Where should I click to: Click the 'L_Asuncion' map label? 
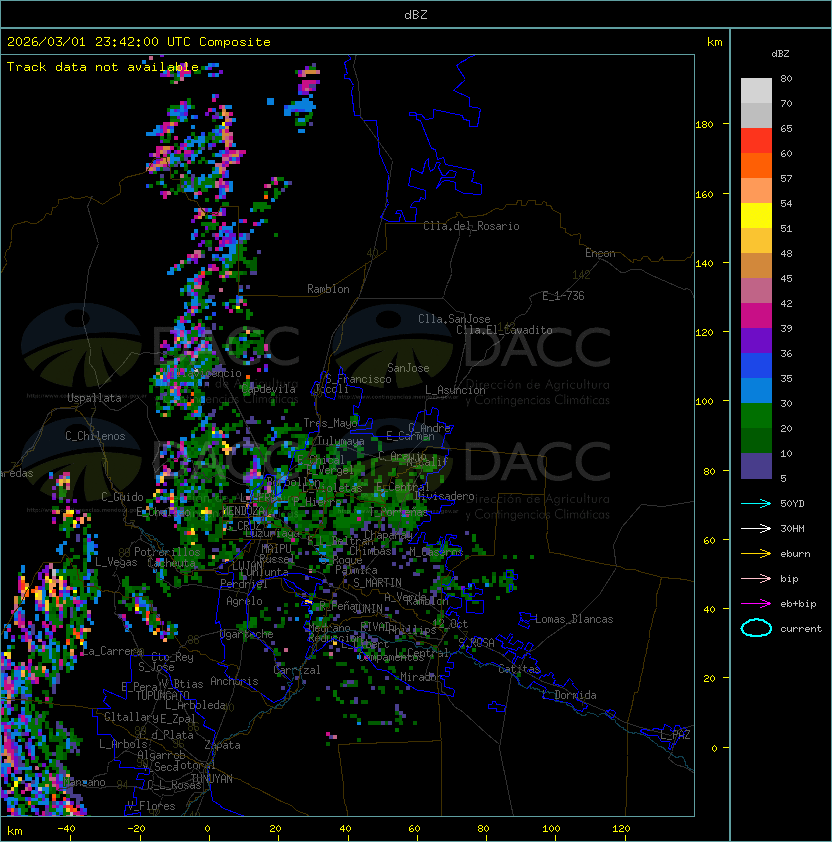(455, 390)
